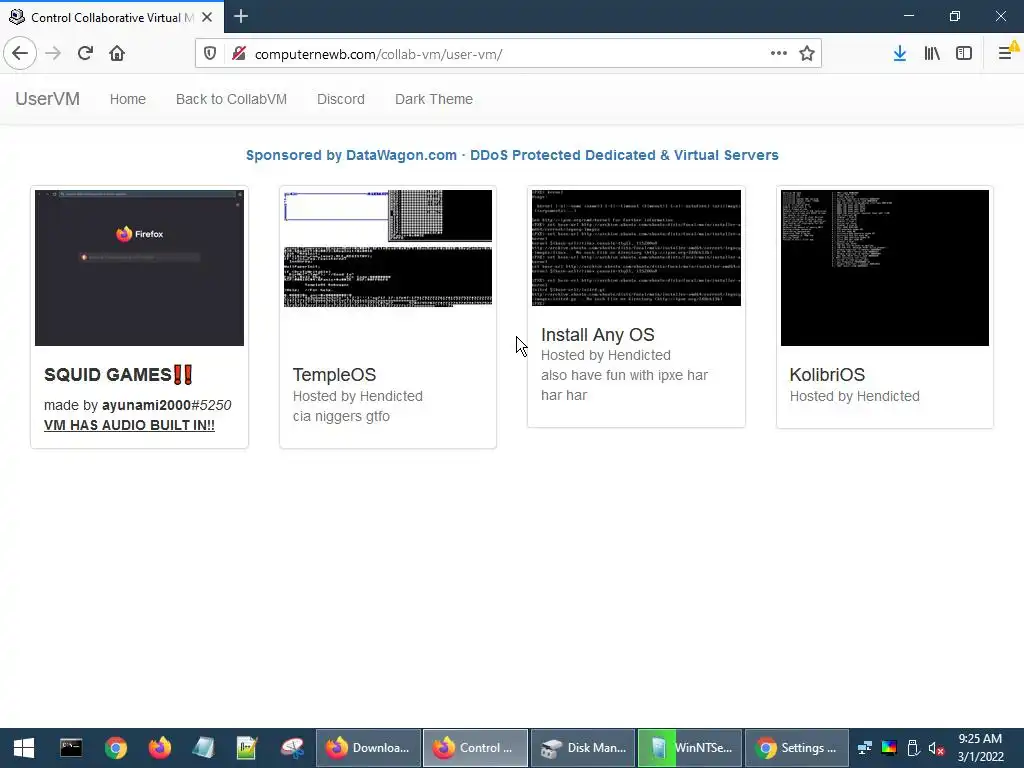Go back with the browser back arrow

tap(20, 54)
